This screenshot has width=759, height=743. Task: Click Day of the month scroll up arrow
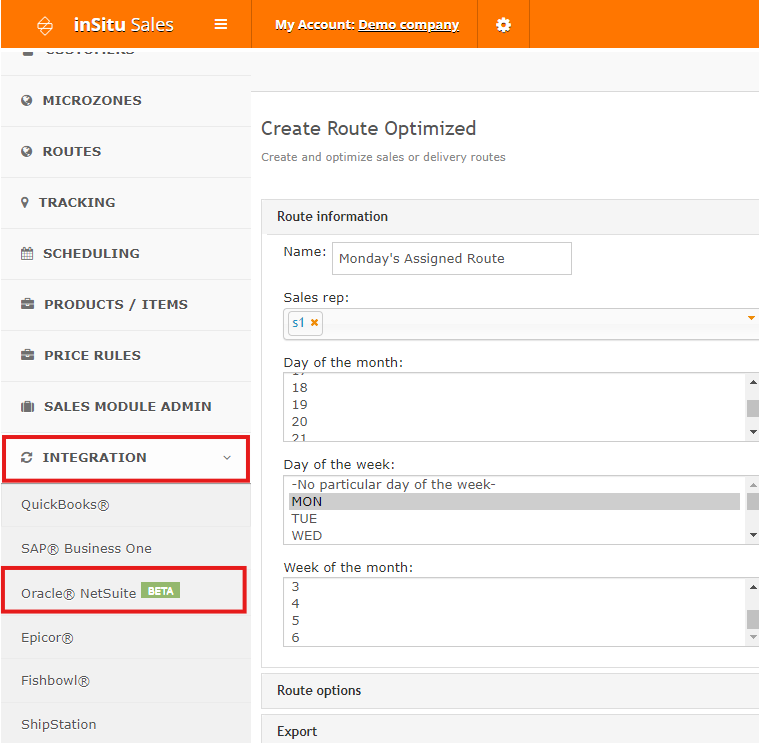coord(753,382)
